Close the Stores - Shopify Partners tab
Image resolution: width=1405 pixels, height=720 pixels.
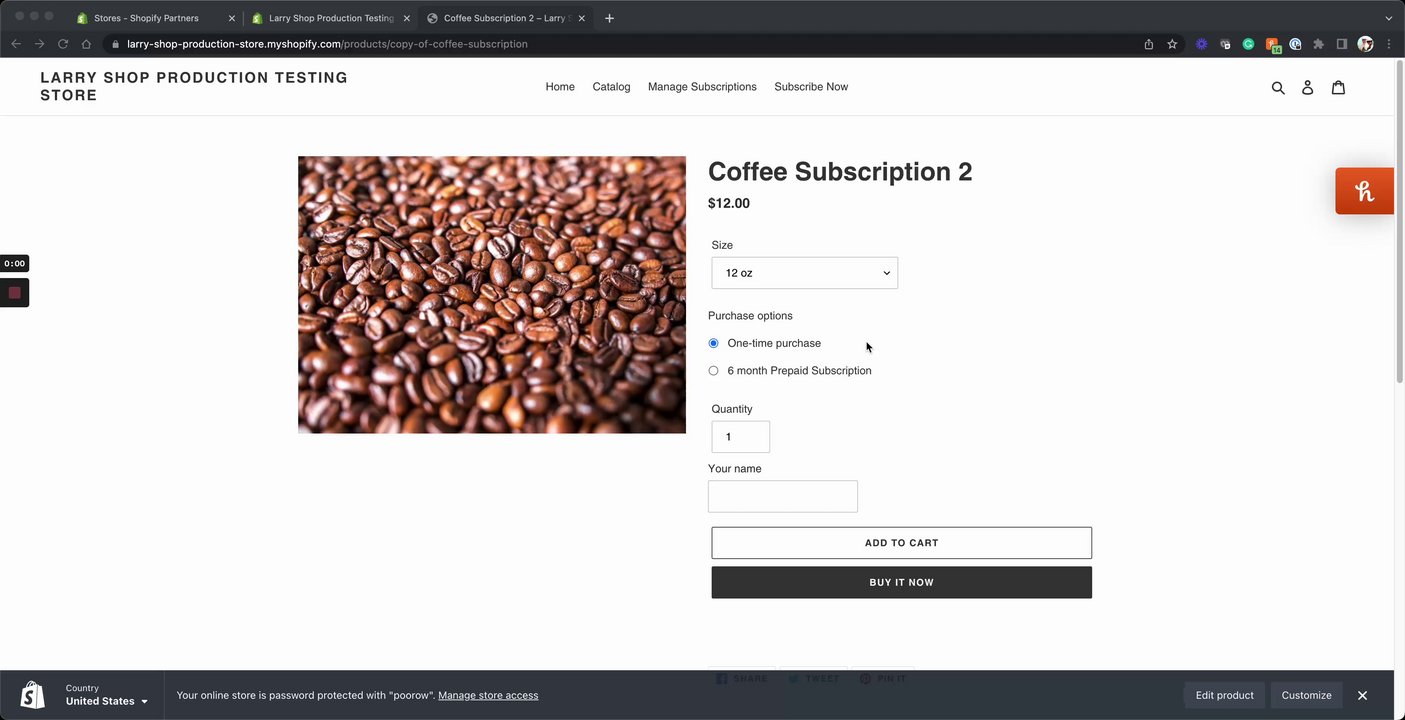click(x=231, y=18)
